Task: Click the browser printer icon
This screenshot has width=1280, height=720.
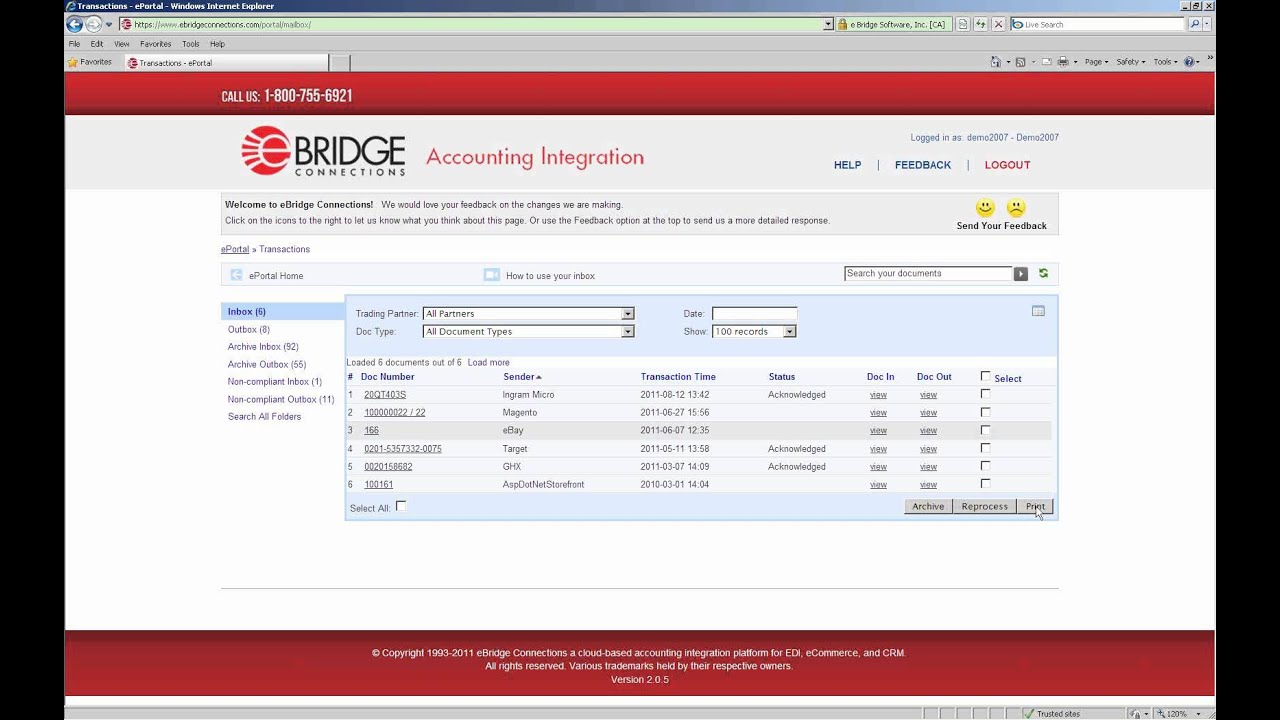Action: tap(1063, 62)
